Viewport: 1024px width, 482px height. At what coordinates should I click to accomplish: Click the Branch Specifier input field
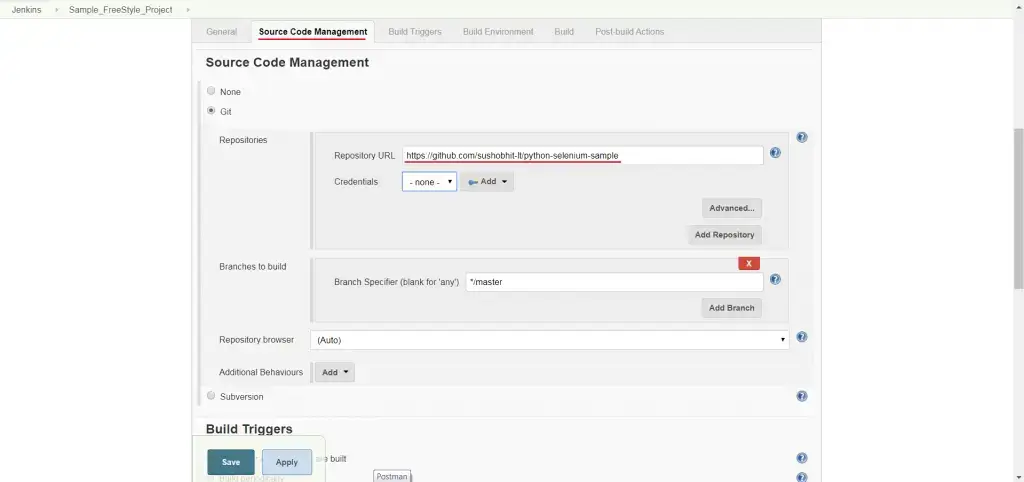(x=614, y=282)
